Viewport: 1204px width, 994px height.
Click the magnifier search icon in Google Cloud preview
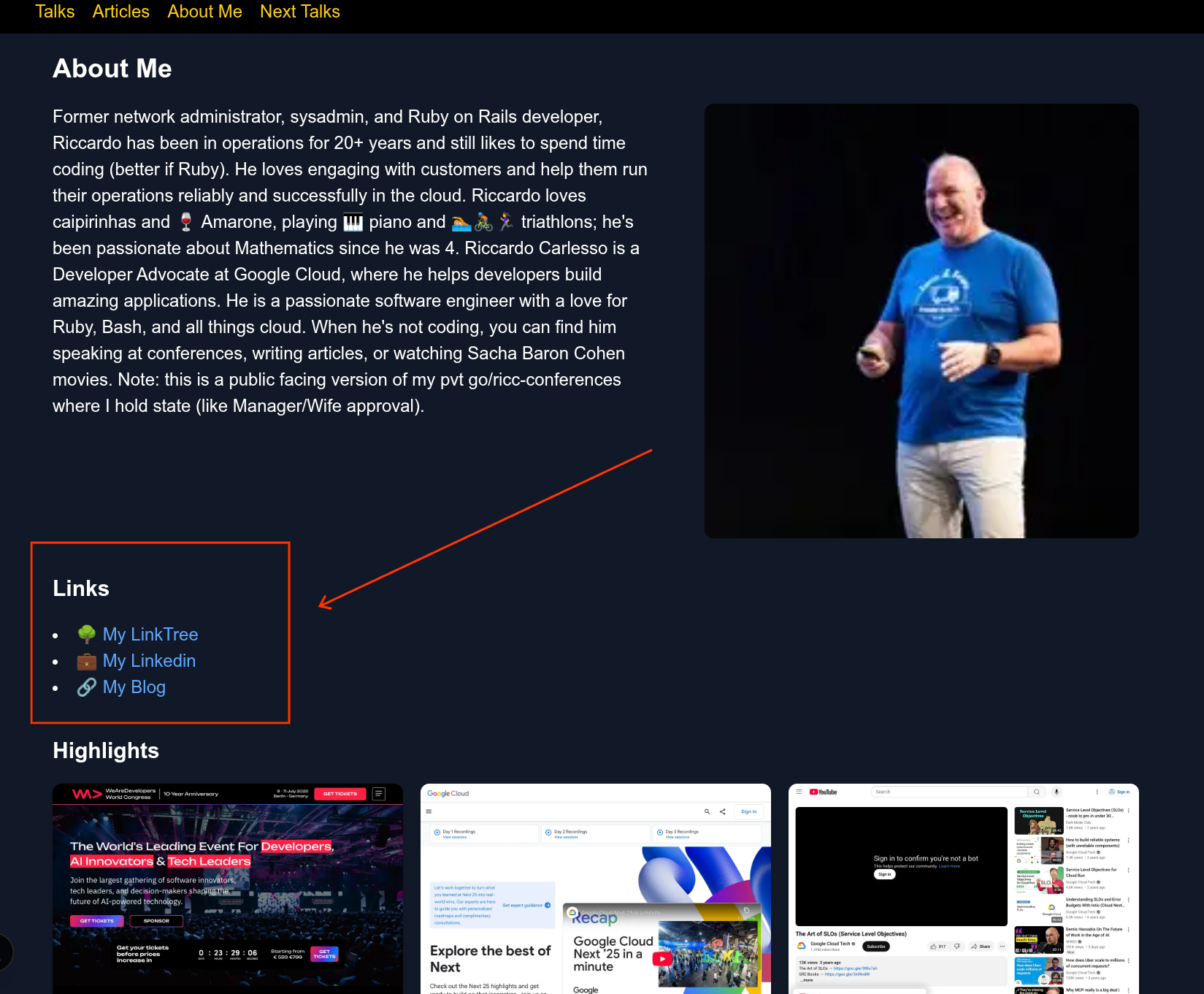pyautogui.click(x=707, y=811)
